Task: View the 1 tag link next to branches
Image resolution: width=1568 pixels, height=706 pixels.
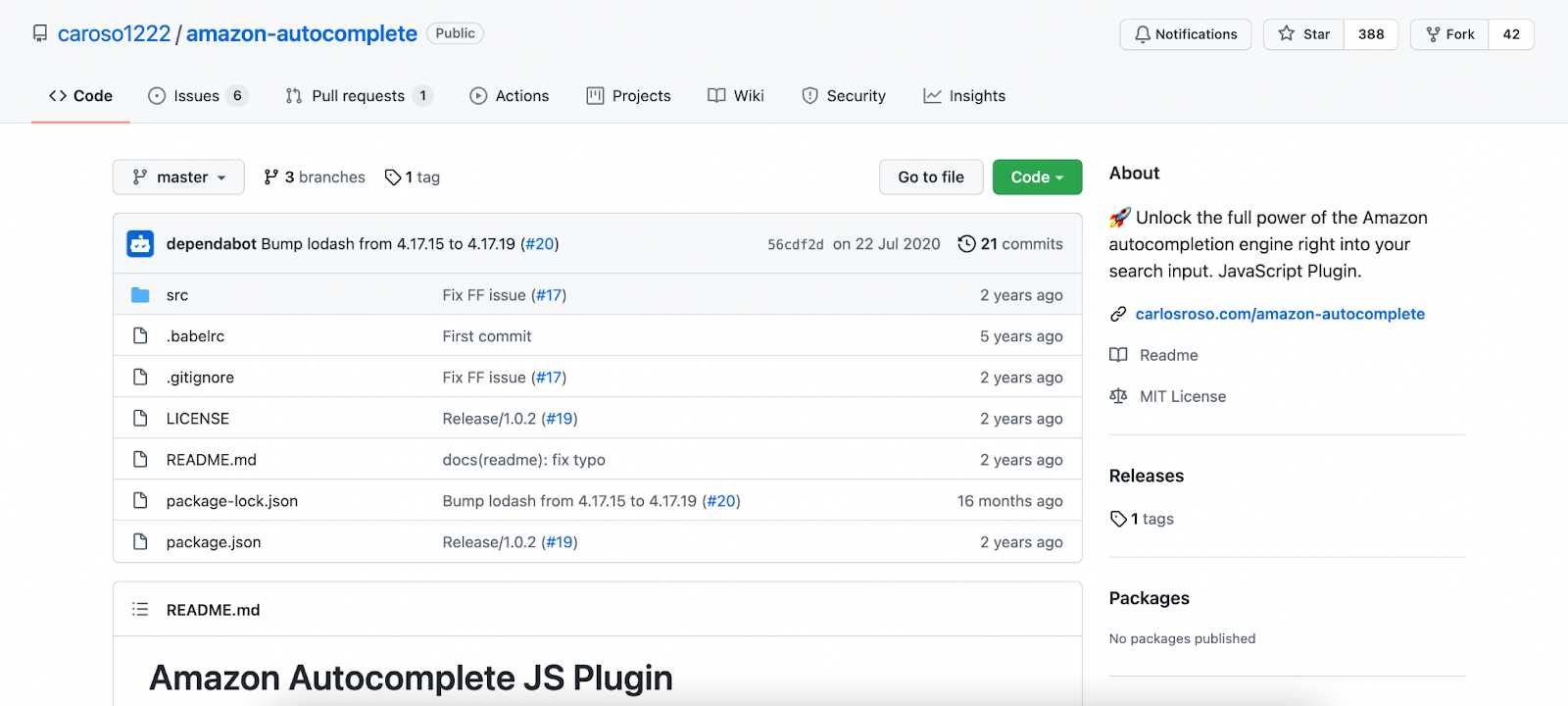Action: 413,177
